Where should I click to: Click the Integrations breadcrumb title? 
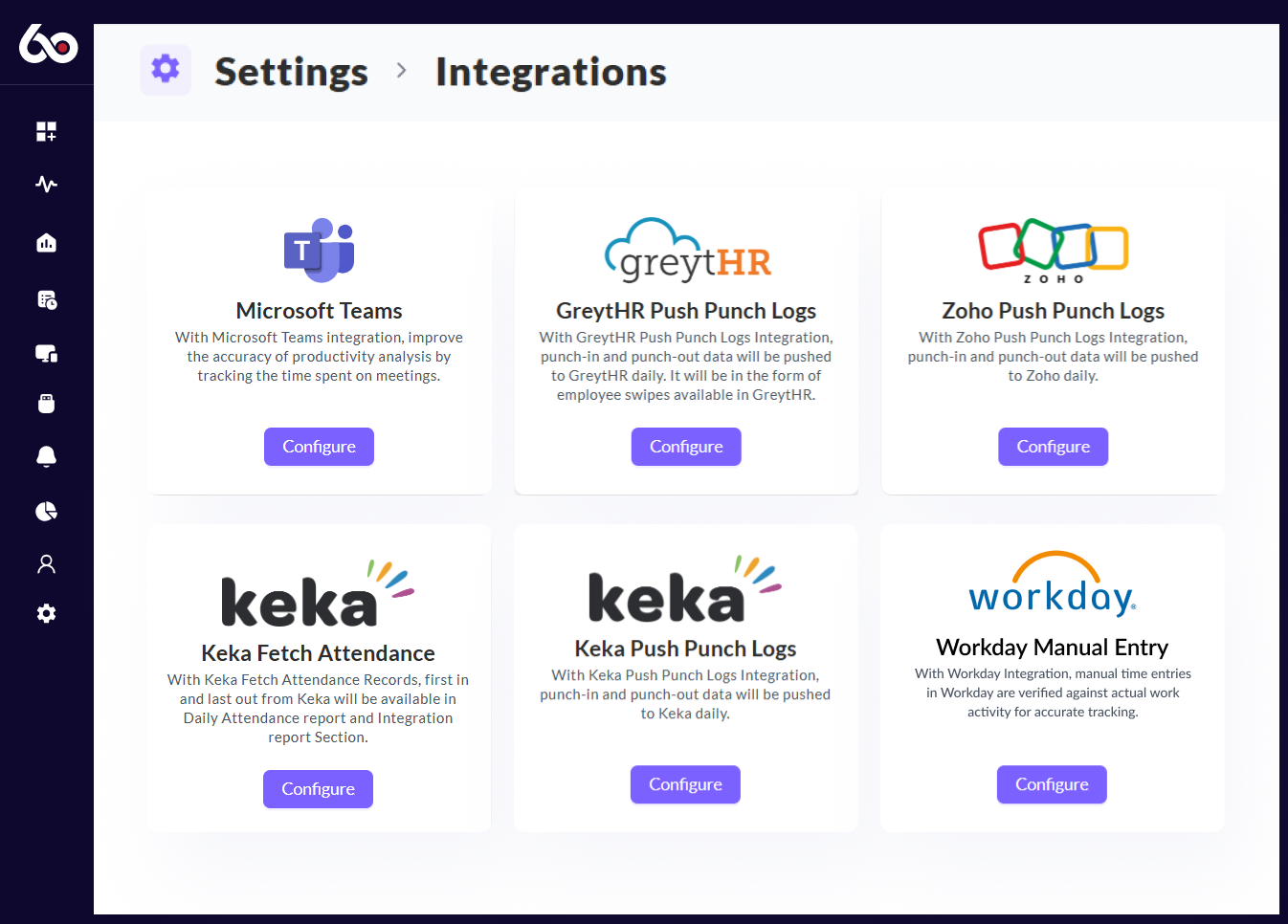point(551,72)
